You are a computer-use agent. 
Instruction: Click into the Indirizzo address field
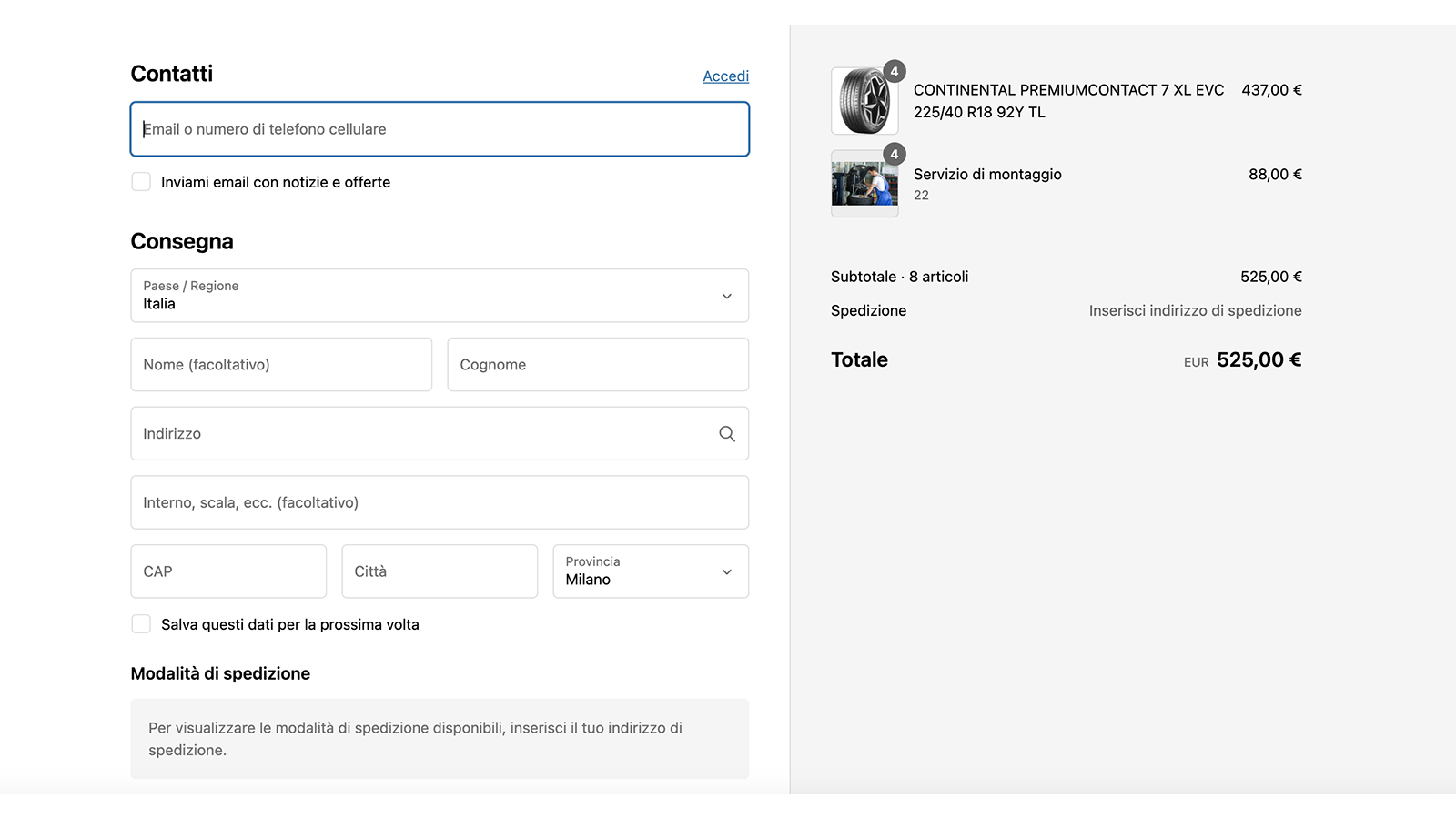423,434
